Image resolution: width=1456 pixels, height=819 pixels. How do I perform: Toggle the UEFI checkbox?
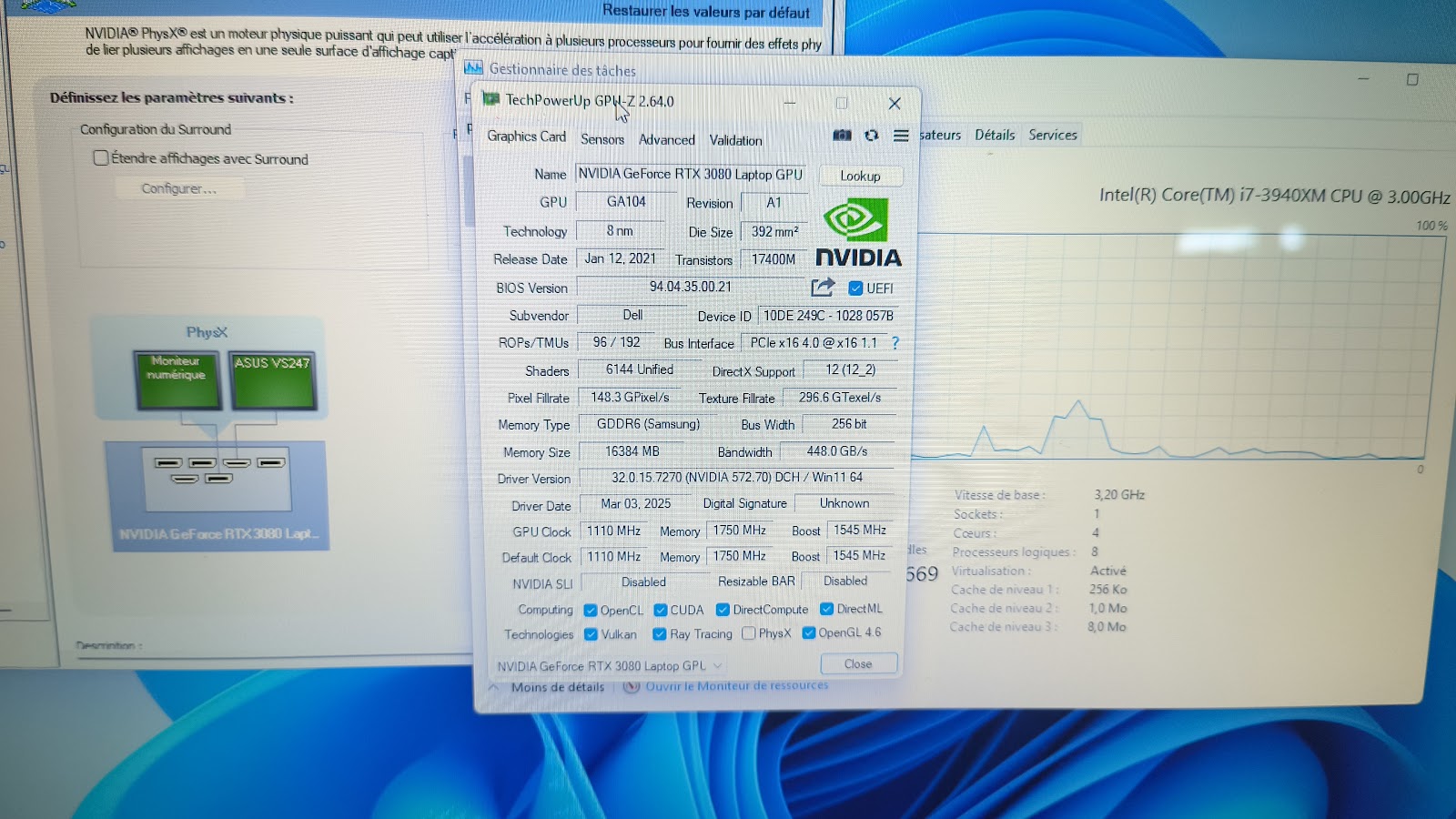tap(855, 288)
